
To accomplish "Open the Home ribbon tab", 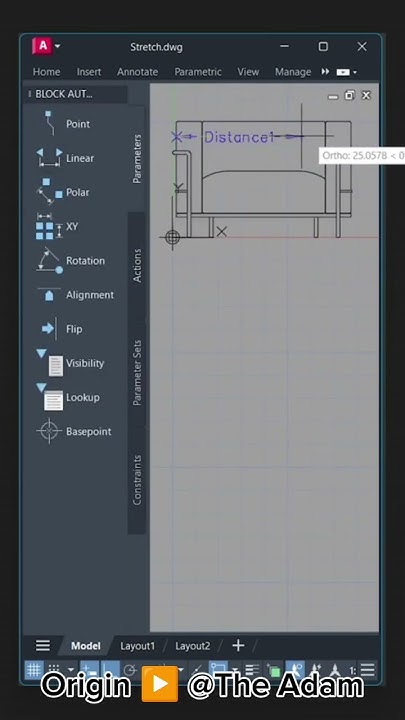I will [x=46, y=72].
